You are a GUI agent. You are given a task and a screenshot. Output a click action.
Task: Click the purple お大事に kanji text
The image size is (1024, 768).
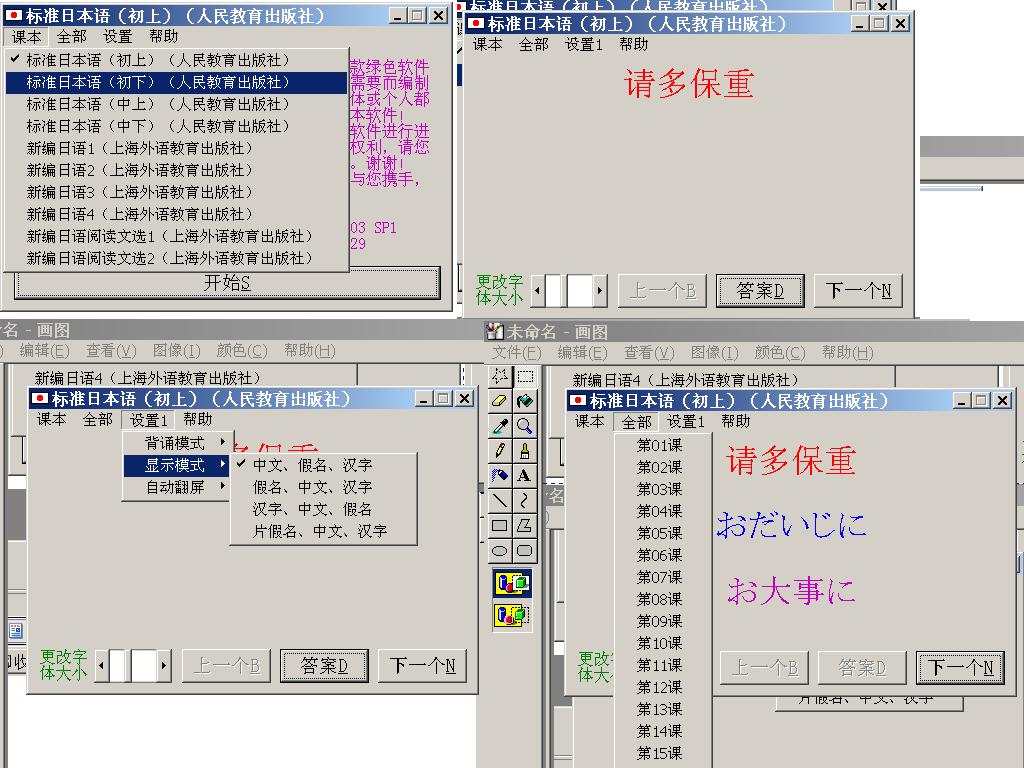tap(791, 591)
